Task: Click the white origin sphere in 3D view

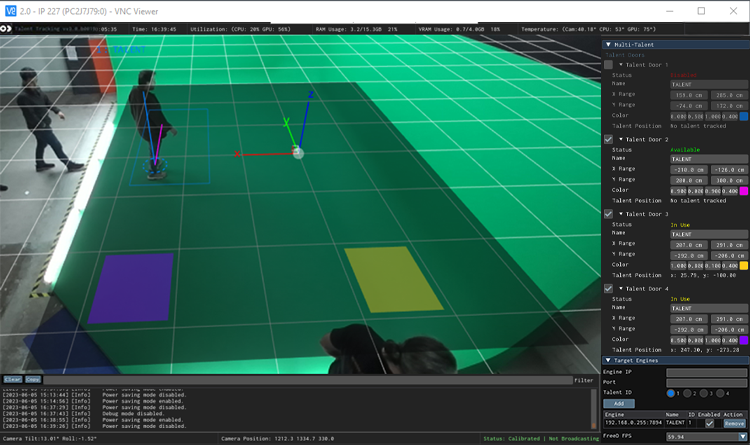Action: 297,152
